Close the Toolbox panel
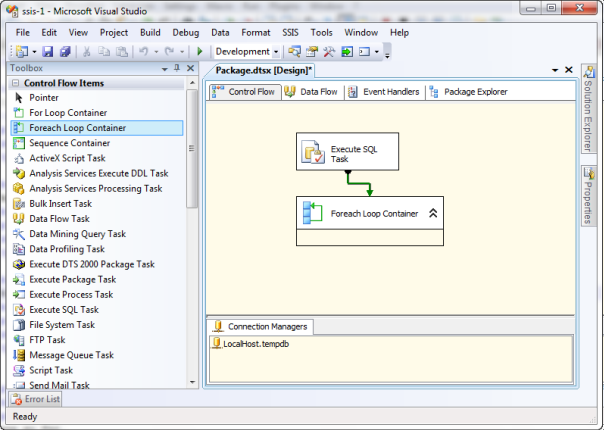This screenshot has width=604, height=430. click(190, 68)
